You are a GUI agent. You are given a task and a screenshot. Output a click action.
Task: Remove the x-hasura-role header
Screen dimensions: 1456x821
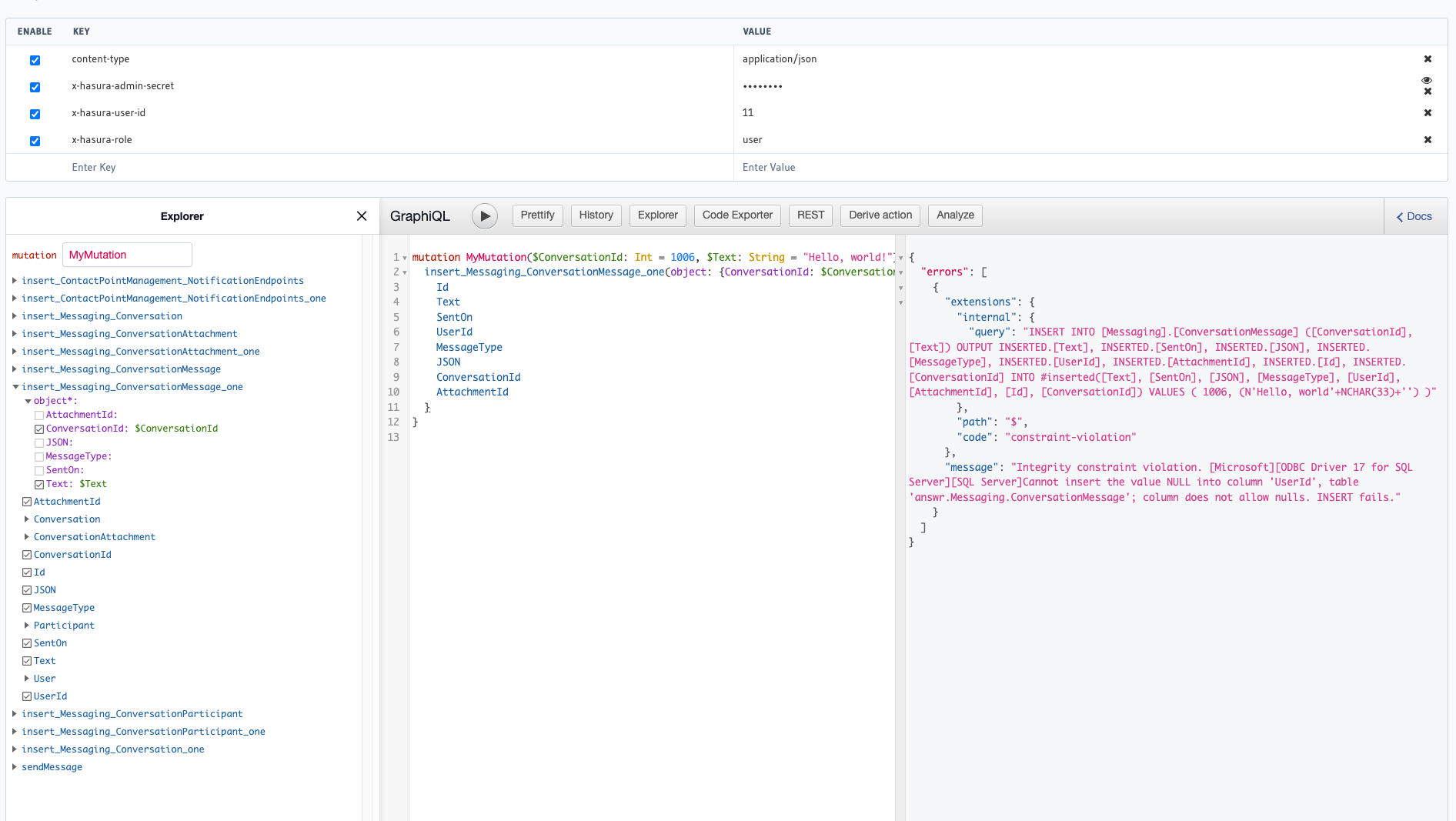[1428, 140]
